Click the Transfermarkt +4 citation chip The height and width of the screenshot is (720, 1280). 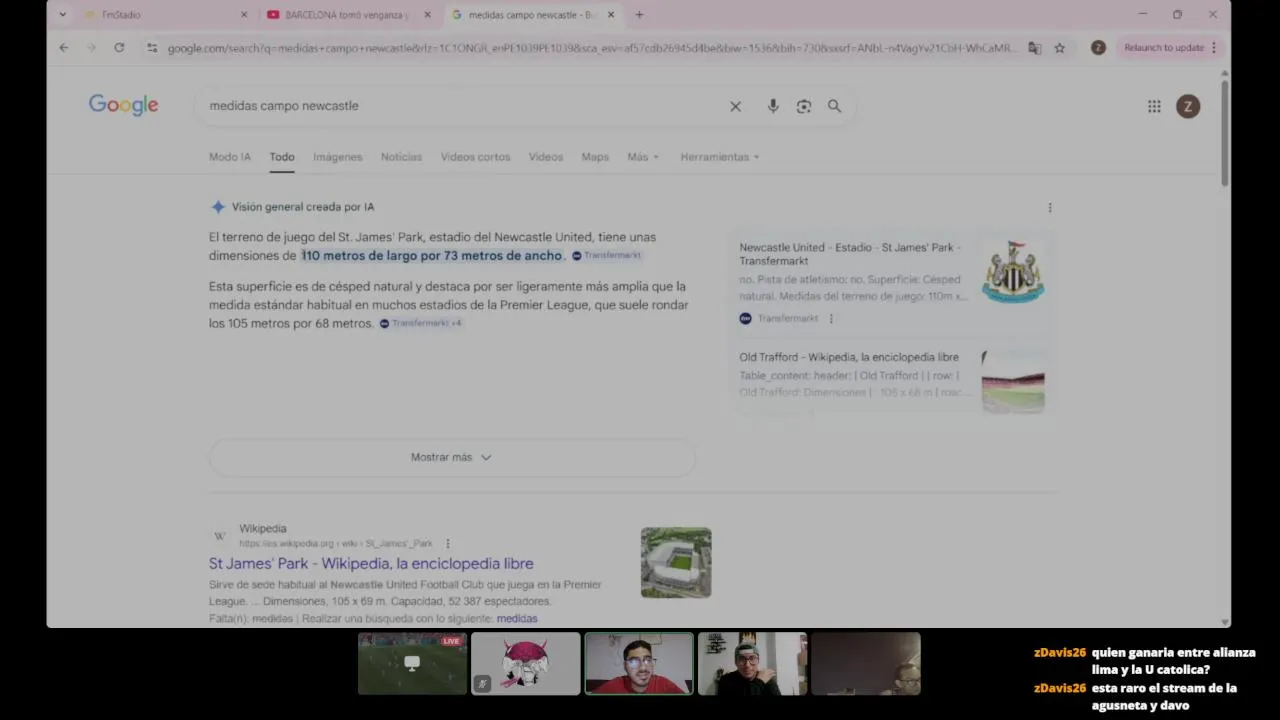pos(421,323)
